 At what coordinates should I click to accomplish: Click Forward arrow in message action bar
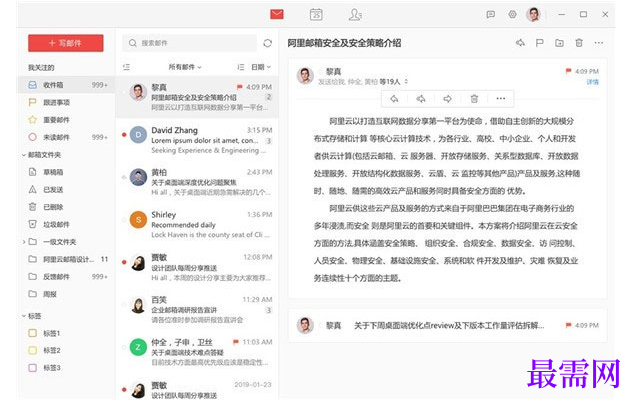447,99
